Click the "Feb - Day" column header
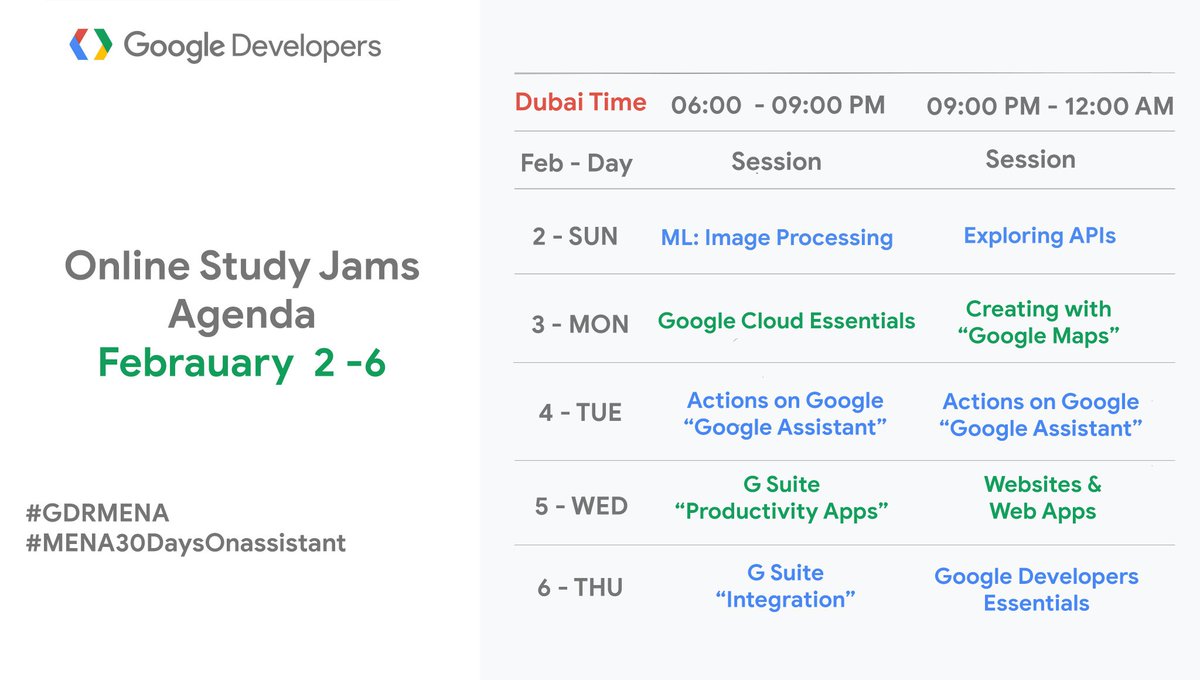Viewport: 1200px width, 680px height. (x=576, y=163)
